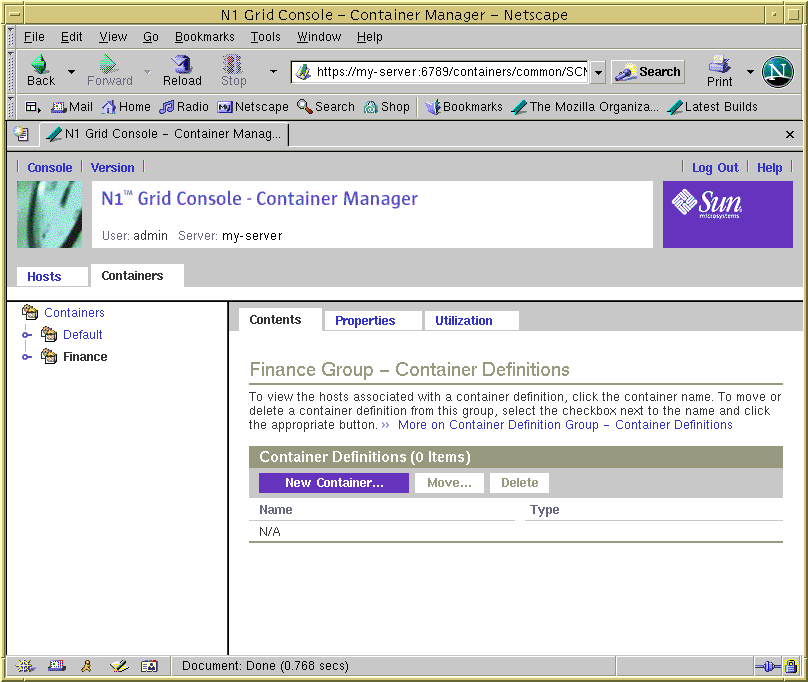Click the sidebar toggle icon on personal toolbar

coord(33,107)
